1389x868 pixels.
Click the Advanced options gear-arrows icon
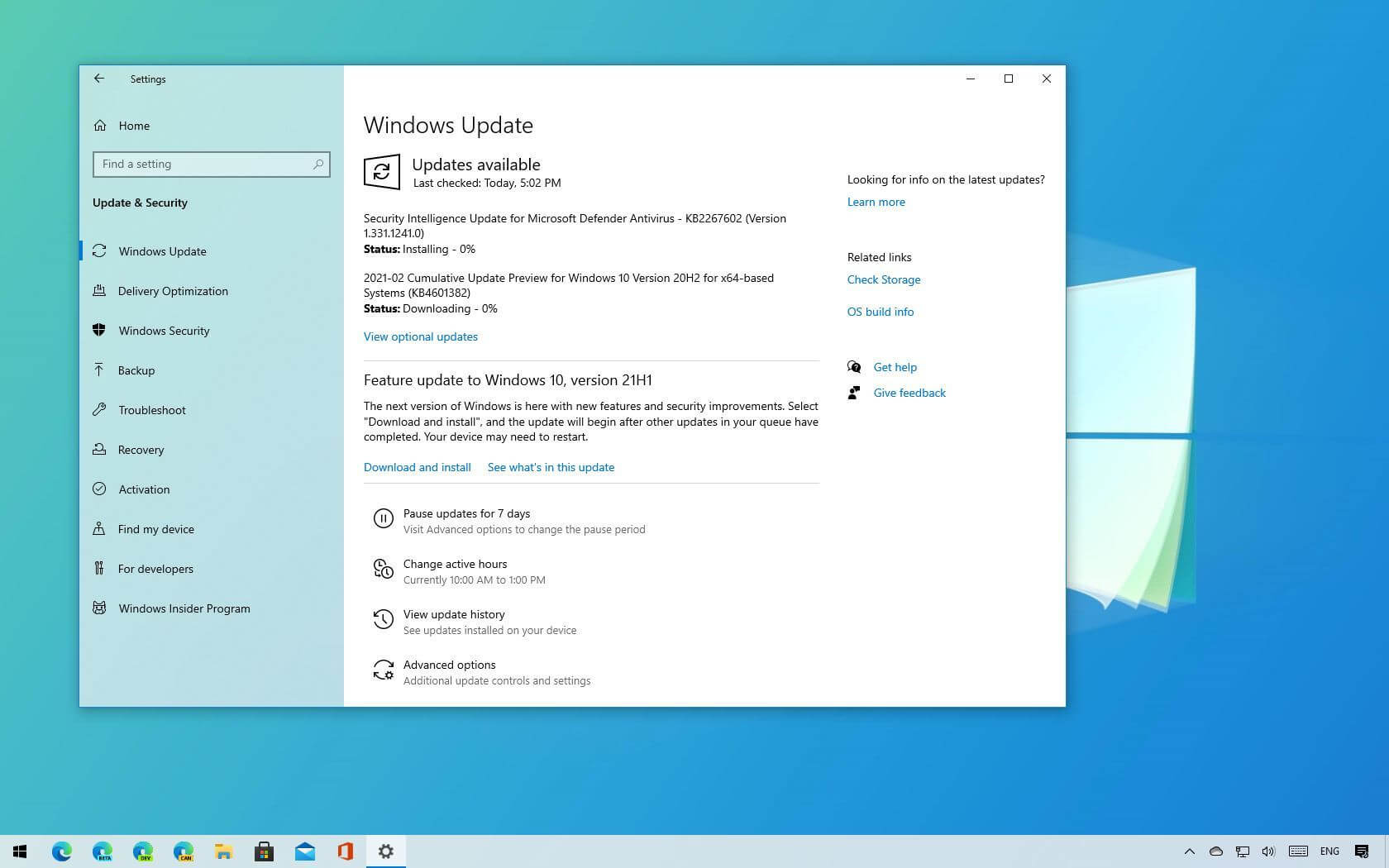(383, 670)
